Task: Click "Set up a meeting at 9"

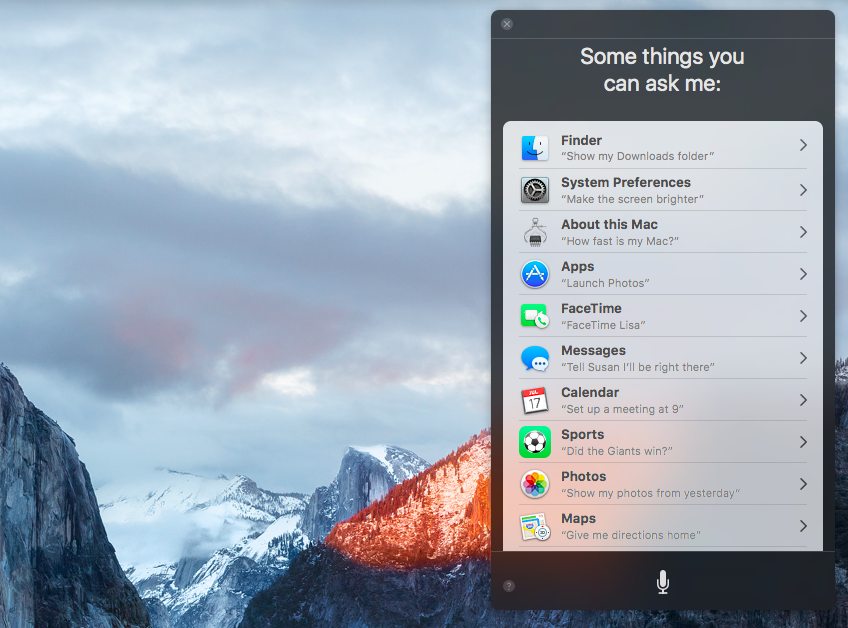Action: pyautogui.click(x=622, y=409)
